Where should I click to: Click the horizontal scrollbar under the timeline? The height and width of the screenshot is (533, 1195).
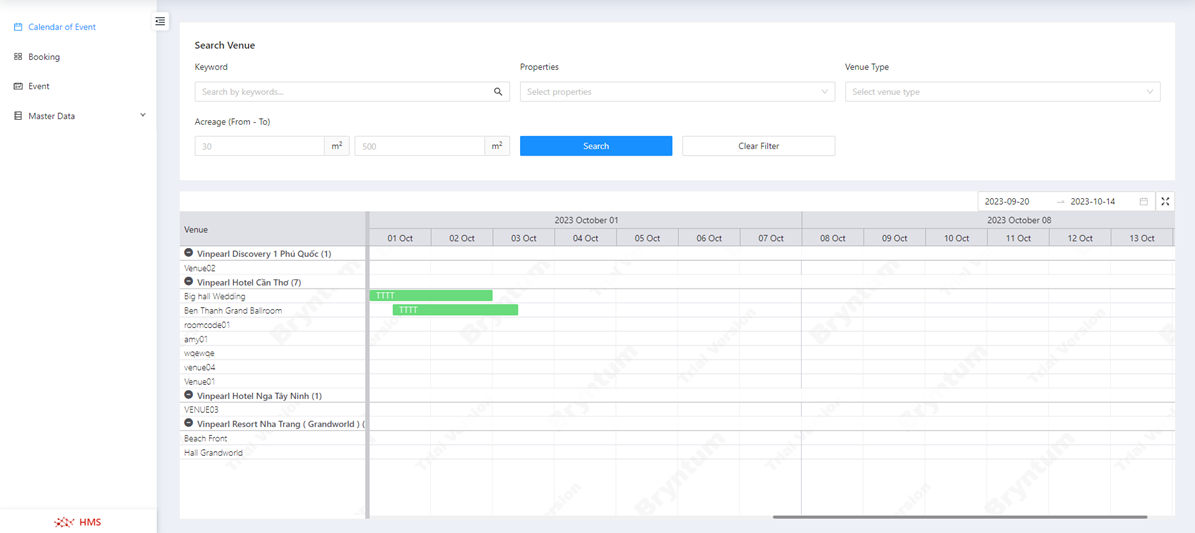coord(959,517)
